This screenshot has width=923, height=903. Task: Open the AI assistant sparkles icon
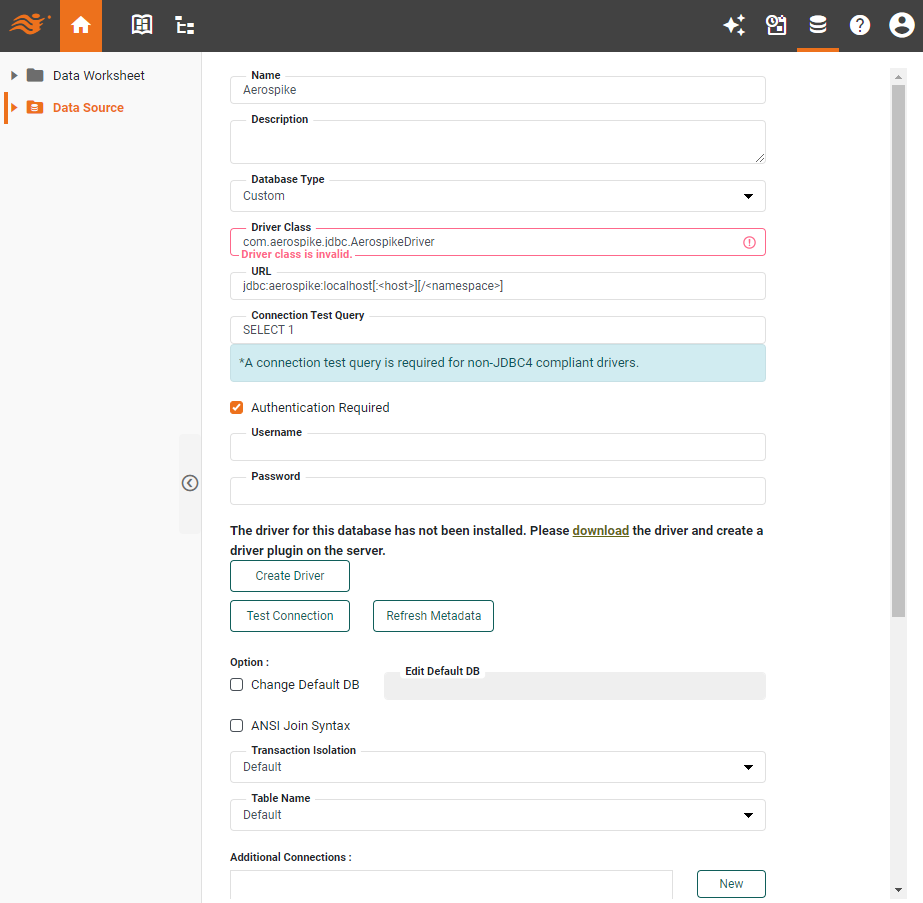pos(734,25)
